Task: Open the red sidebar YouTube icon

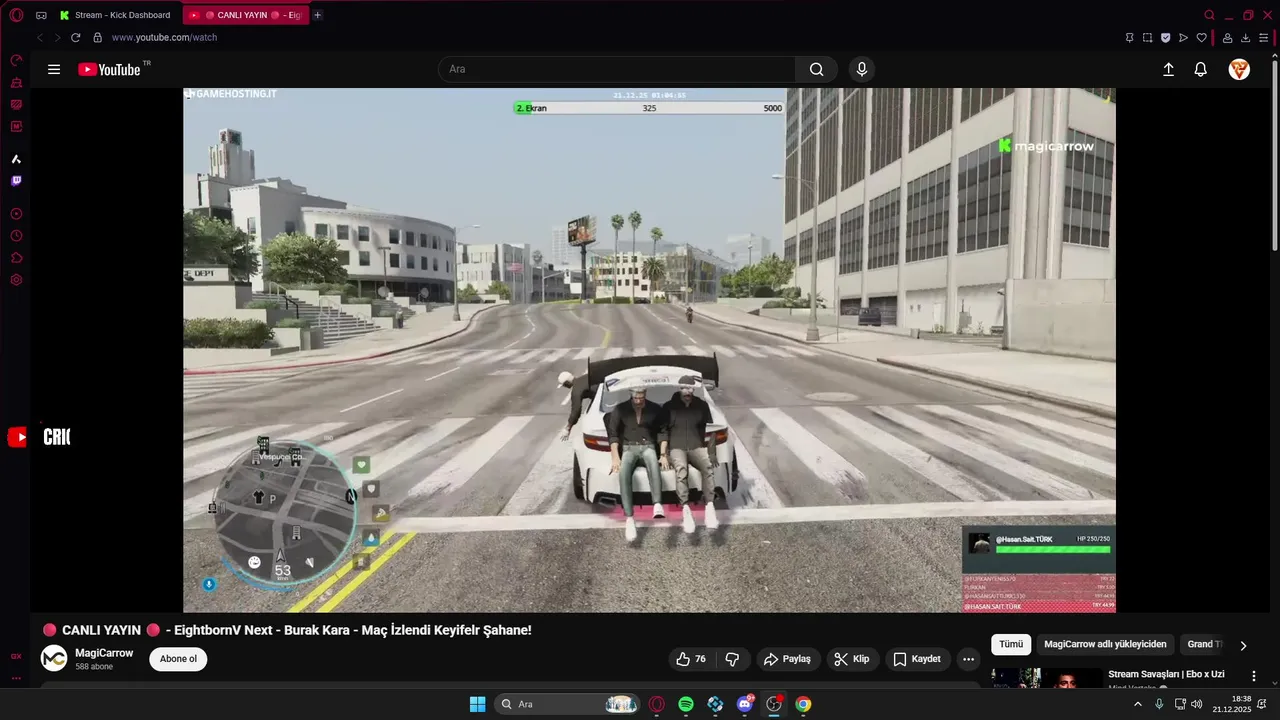Action: click(x=17, y=437)
